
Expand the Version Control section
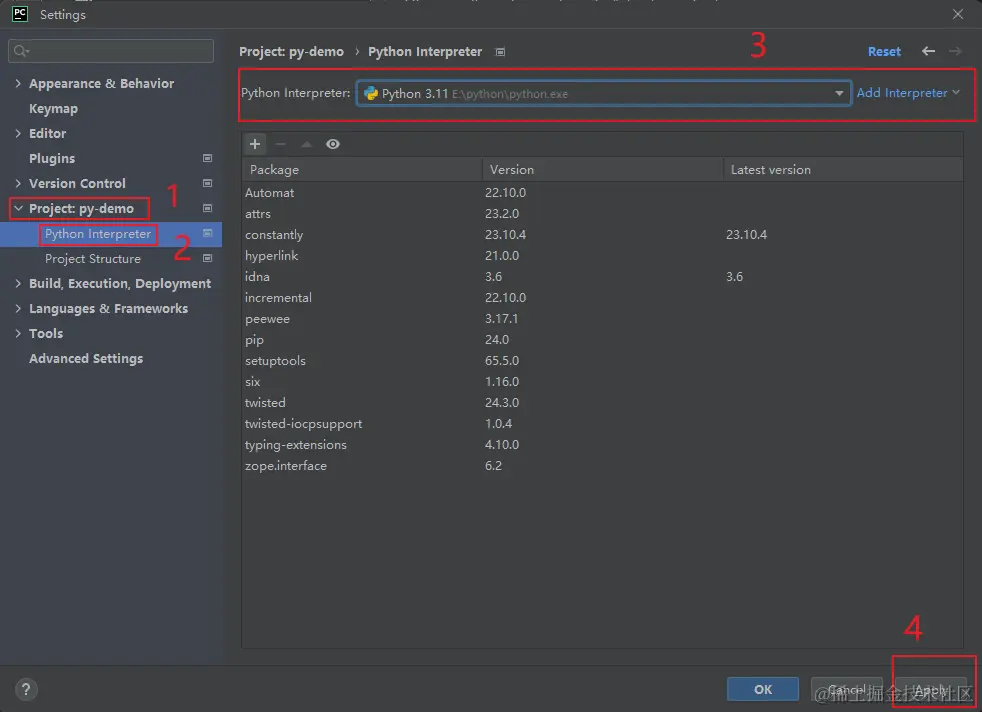click(x=18, y=183)
